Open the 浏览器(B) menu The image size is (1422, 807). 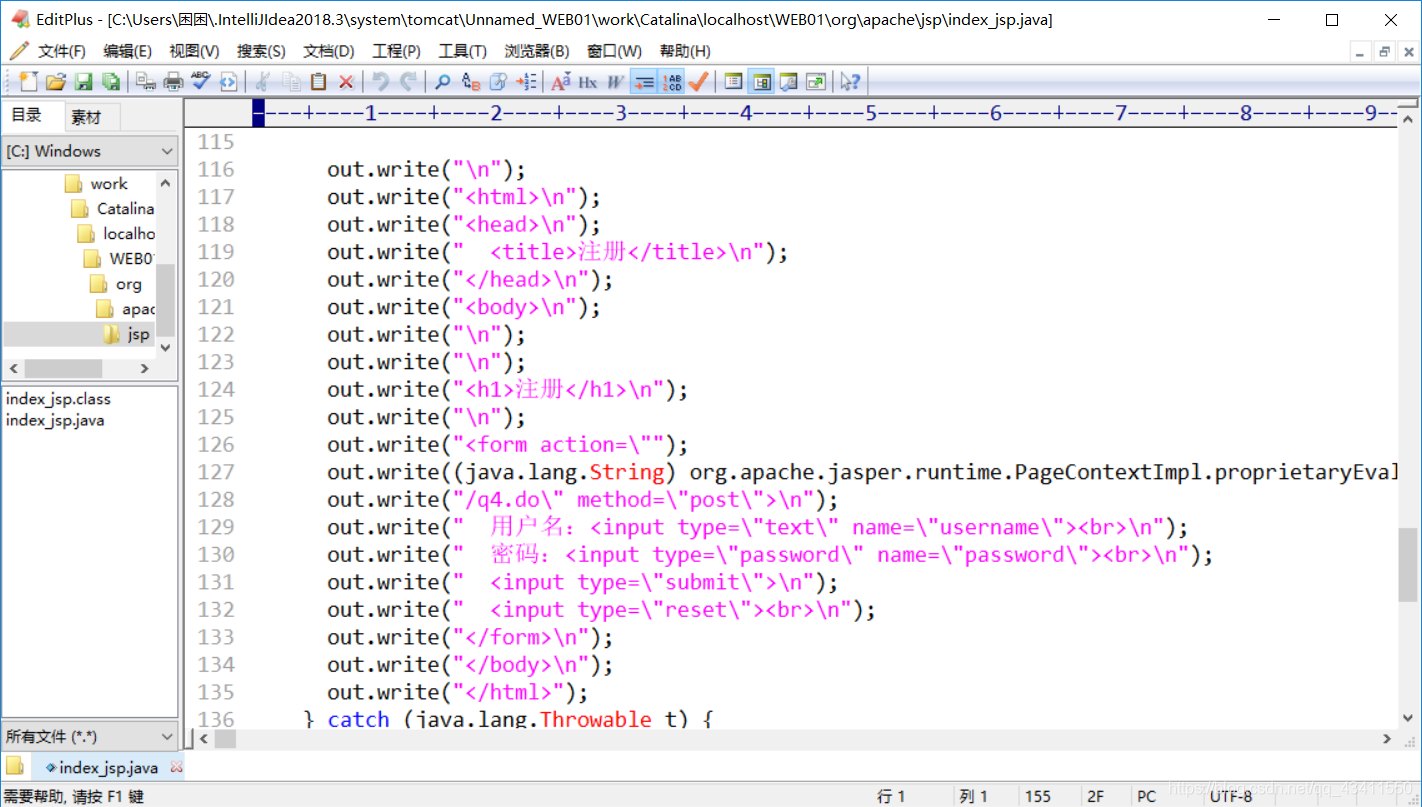(x=537, y=51)
